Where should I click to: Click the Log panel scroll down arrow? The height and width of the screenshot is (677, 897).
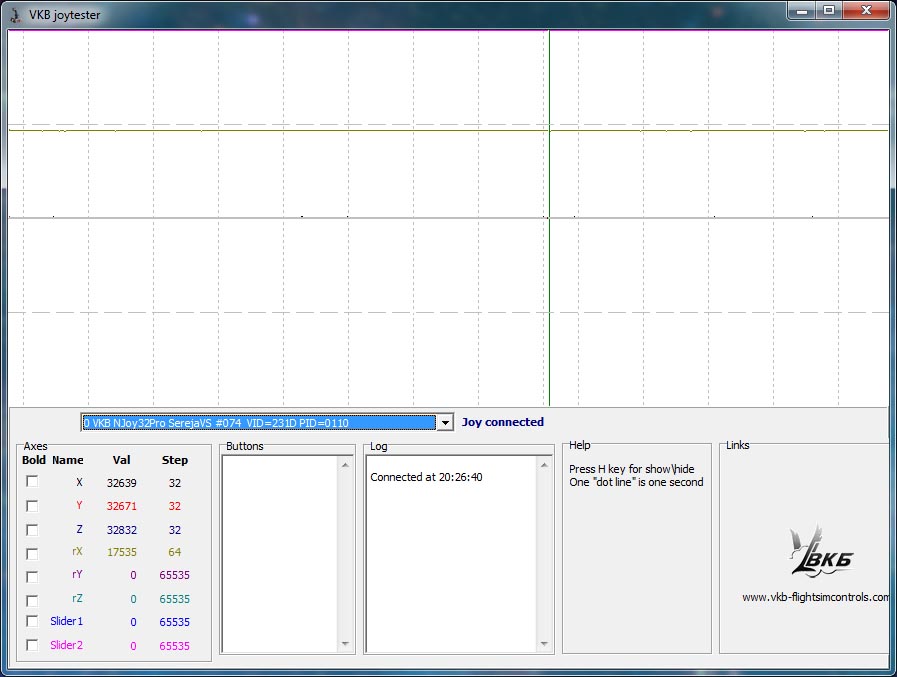coord(545,644)
